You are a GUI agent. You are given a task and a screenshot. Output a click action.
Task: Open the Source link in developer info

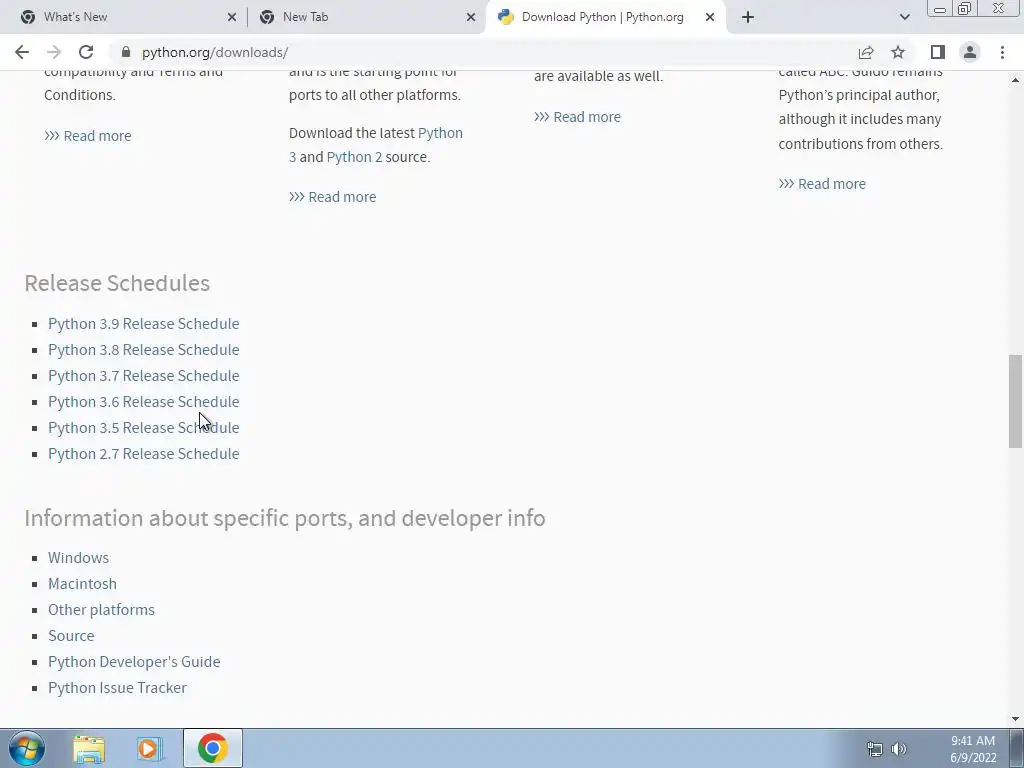point(71,635)
